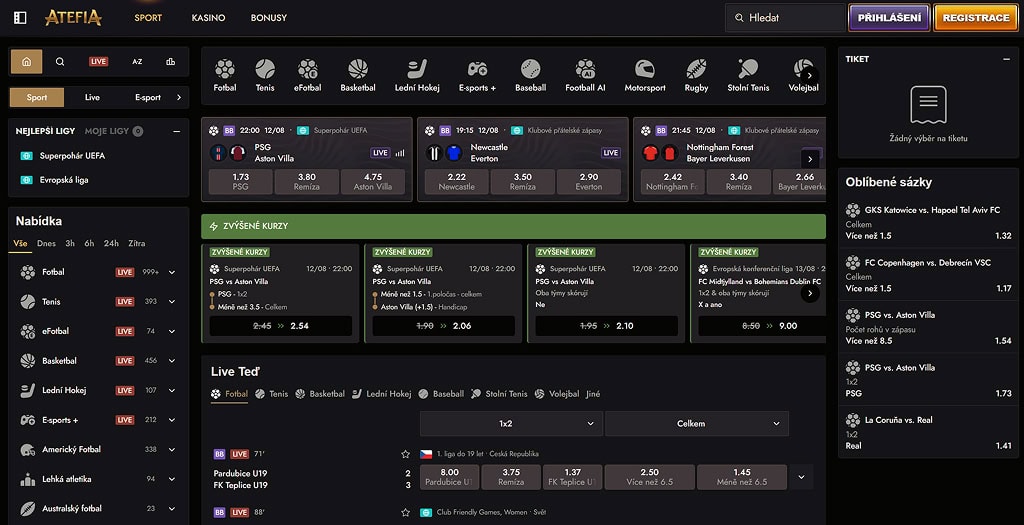Image resolution: width=1024 pixels, height=525 pixels.
Task: Favorite the Pardubice U19 match star
Action: (406, 454)
